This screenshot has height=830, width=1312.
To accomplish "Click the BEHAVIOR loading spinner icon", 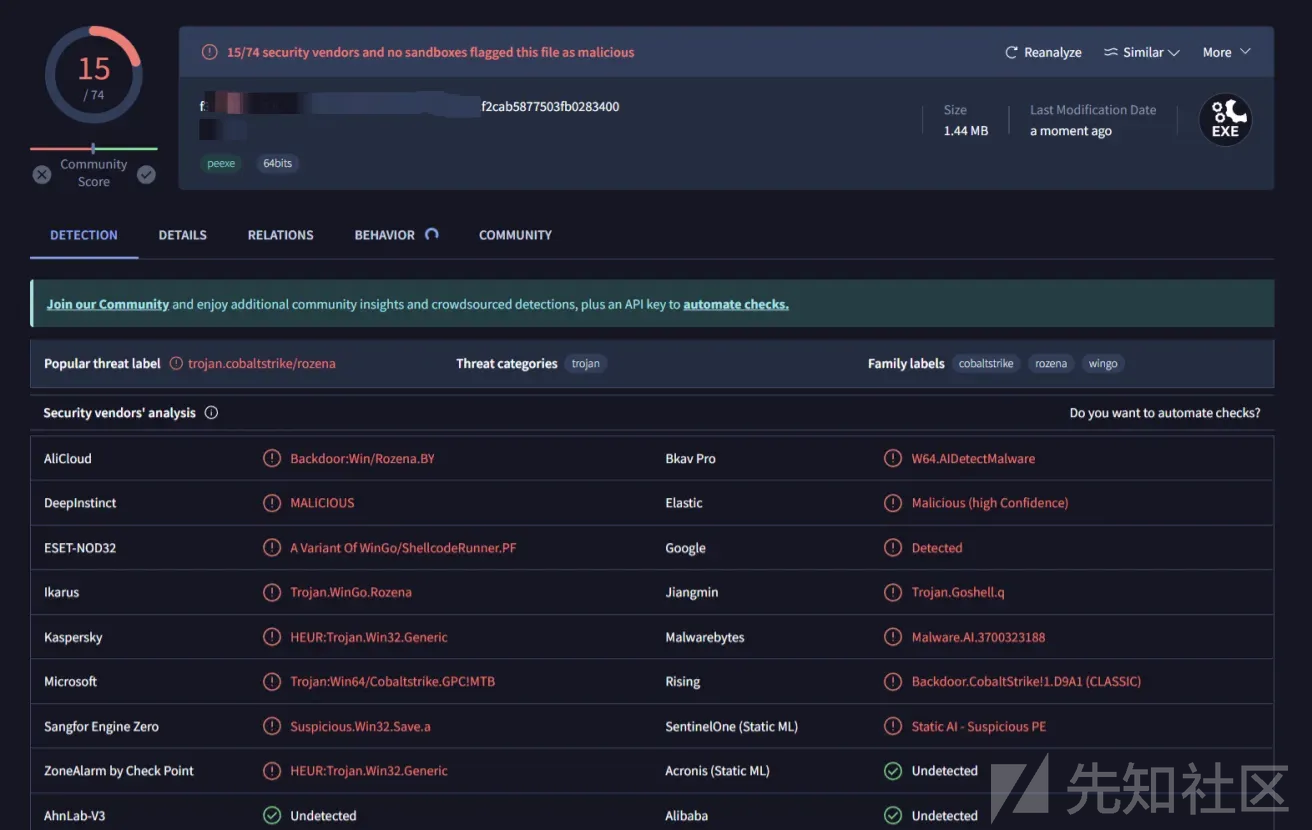I will click(432, 234).
